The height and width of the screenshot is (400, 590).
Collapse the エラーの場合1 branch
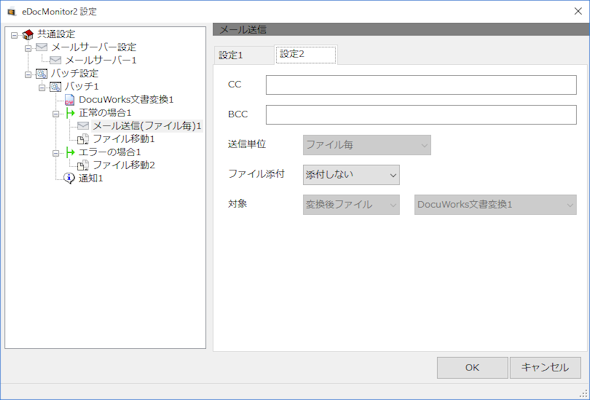[x=56, y=153]
